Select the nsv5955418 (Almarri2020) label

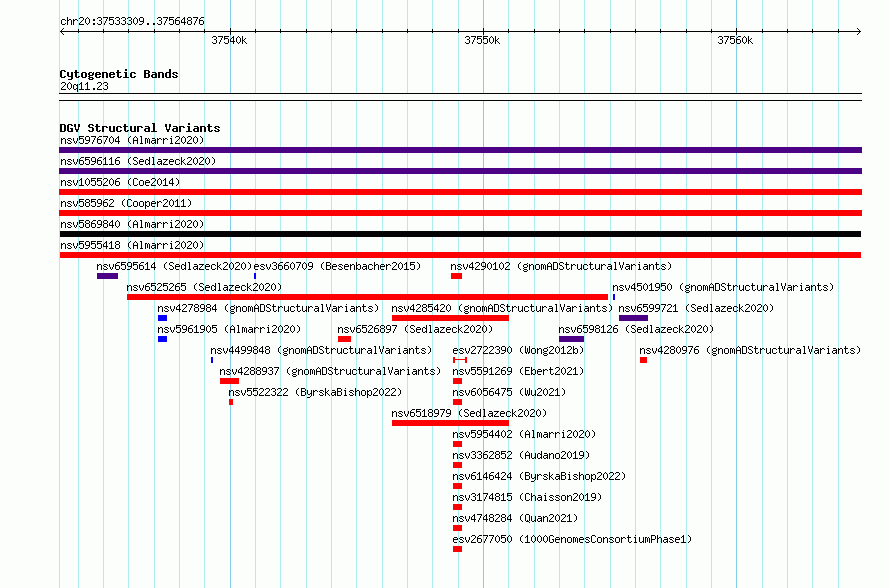point(132,245)
